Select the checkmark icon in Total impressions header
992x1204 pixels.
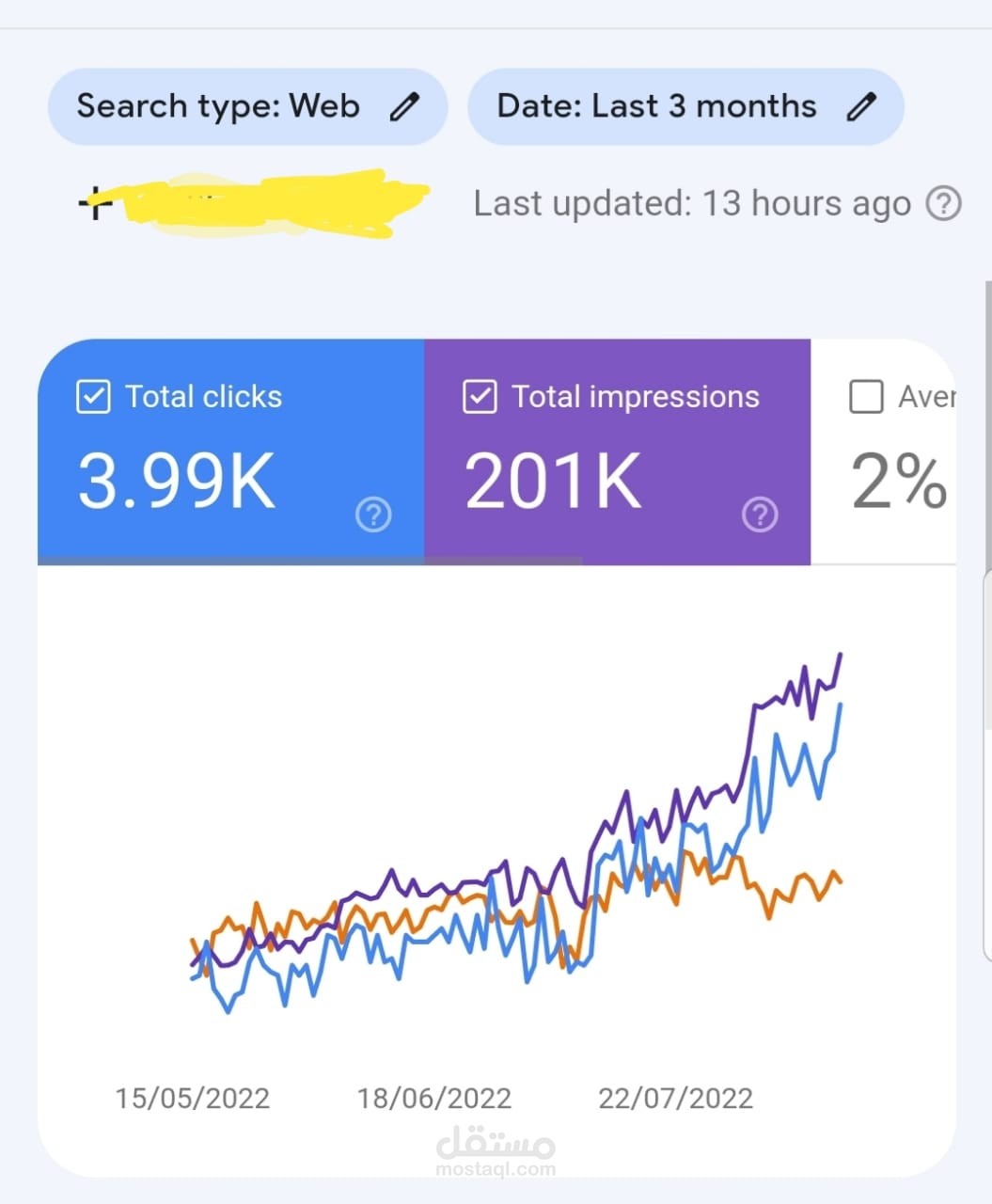tap(480, 396)
